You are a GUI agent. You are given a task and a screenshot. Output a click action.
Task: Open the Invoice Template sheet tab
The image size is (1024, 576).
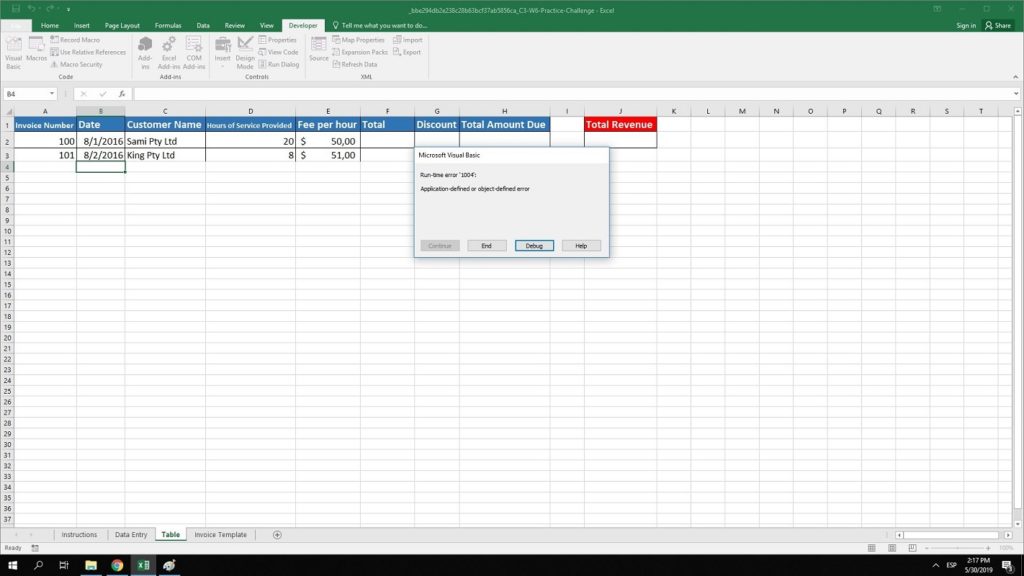[219, 534]
